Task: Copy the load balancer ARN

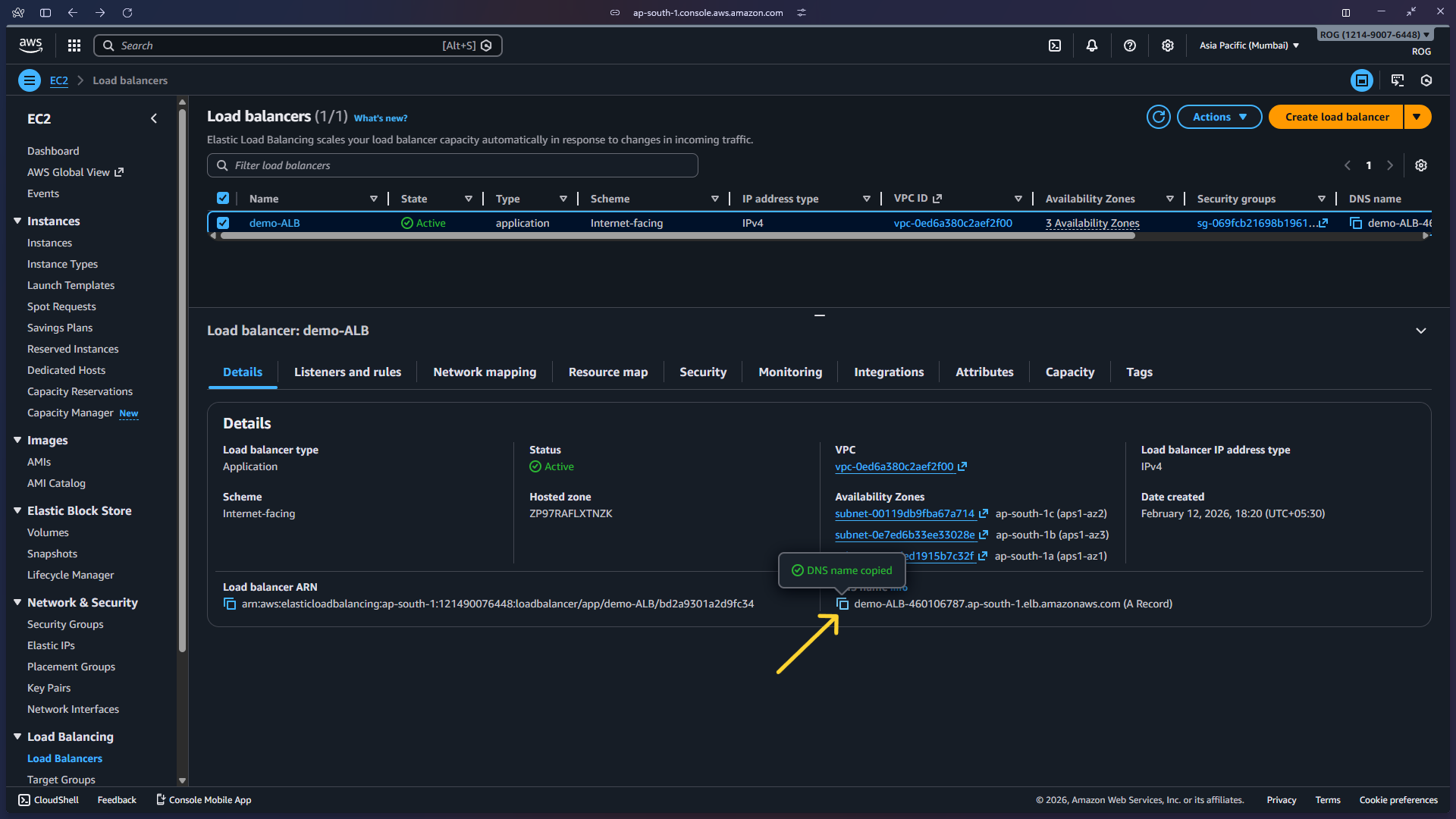Action: pyautogui.click(x=230, y=604)
